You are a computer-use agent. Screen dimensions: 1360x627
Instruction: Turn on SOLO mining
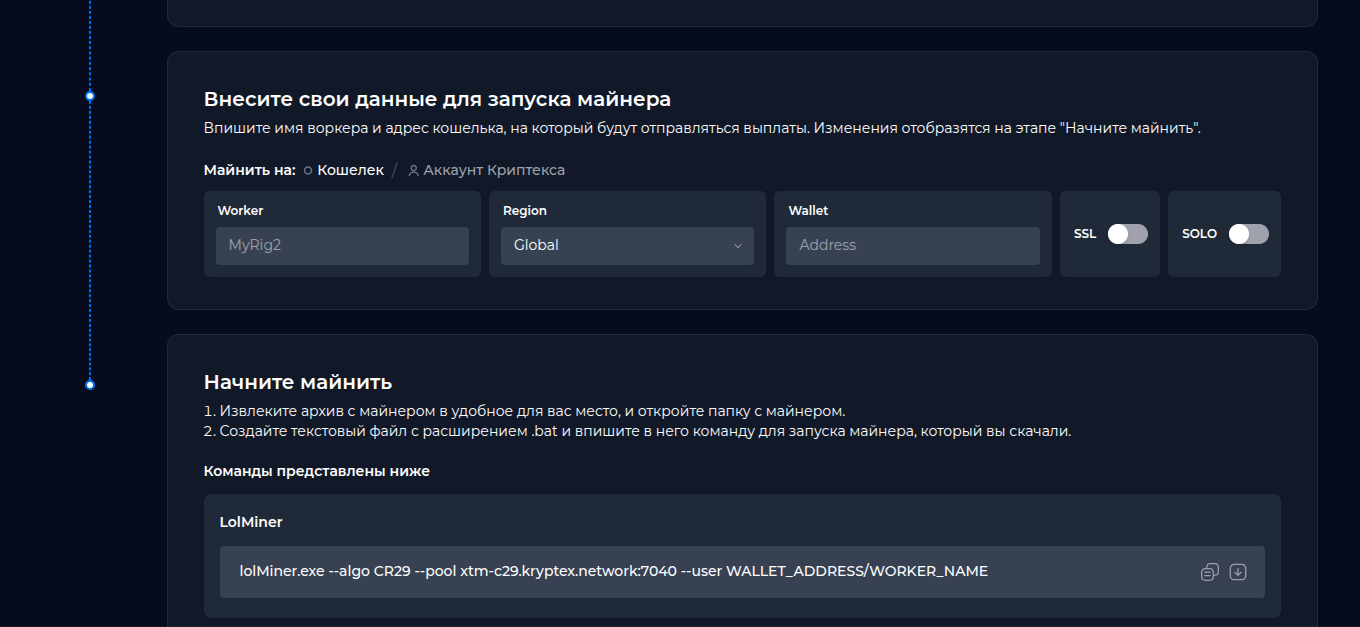(1247, 233)
